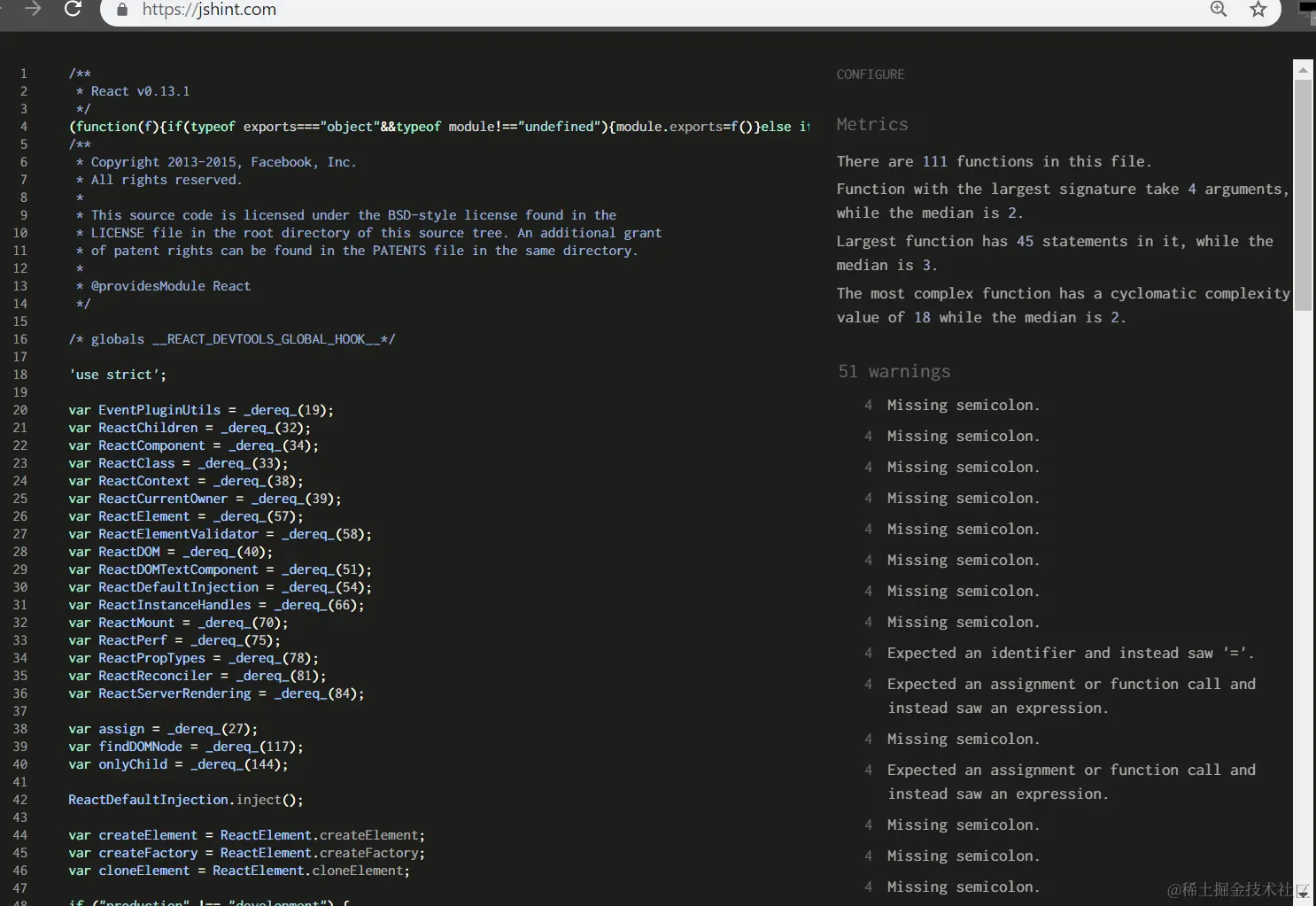Click the 'use strict'; code line
This screenshot has width=1316, height=906.
[118, 375]
